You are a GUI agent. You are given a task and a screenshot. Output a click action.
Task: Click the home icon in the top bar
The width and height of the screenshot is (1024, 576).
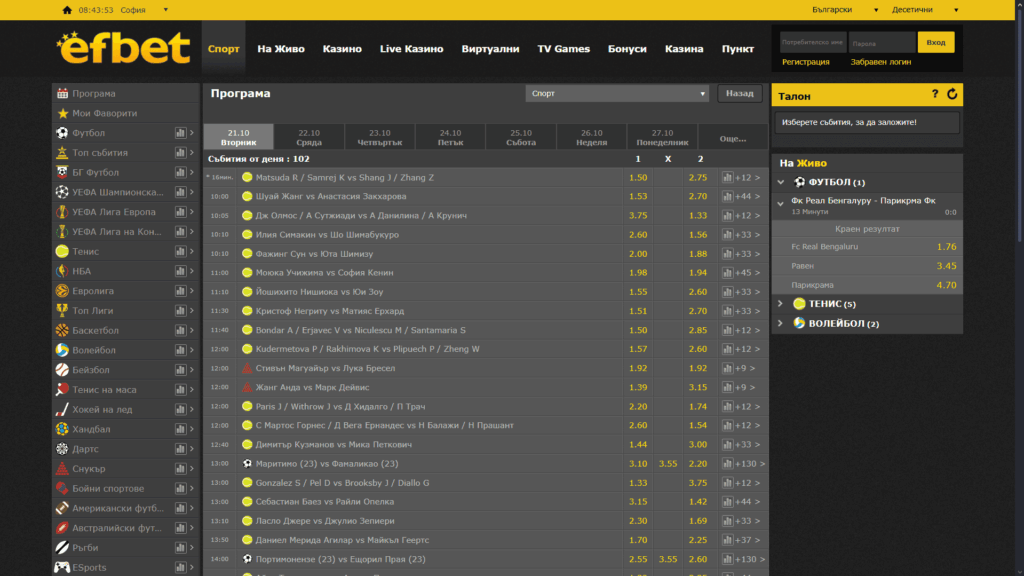click(x=67, y=10)
